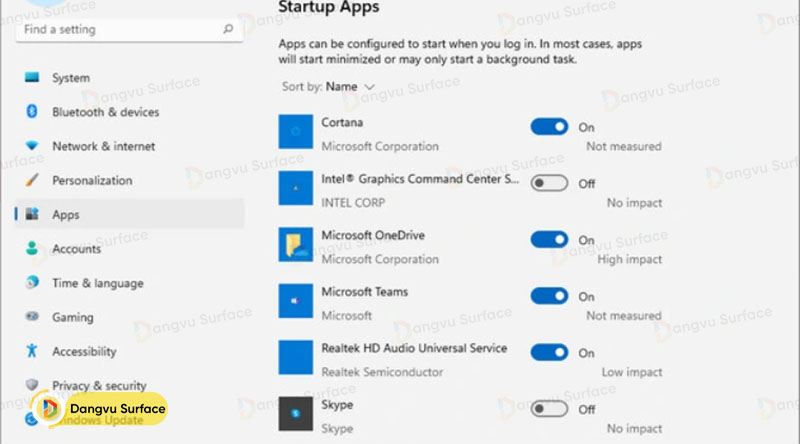Open Personalization settings
Image resolution: width=800 pixels, height=444 pixels.
coord(92,180)
